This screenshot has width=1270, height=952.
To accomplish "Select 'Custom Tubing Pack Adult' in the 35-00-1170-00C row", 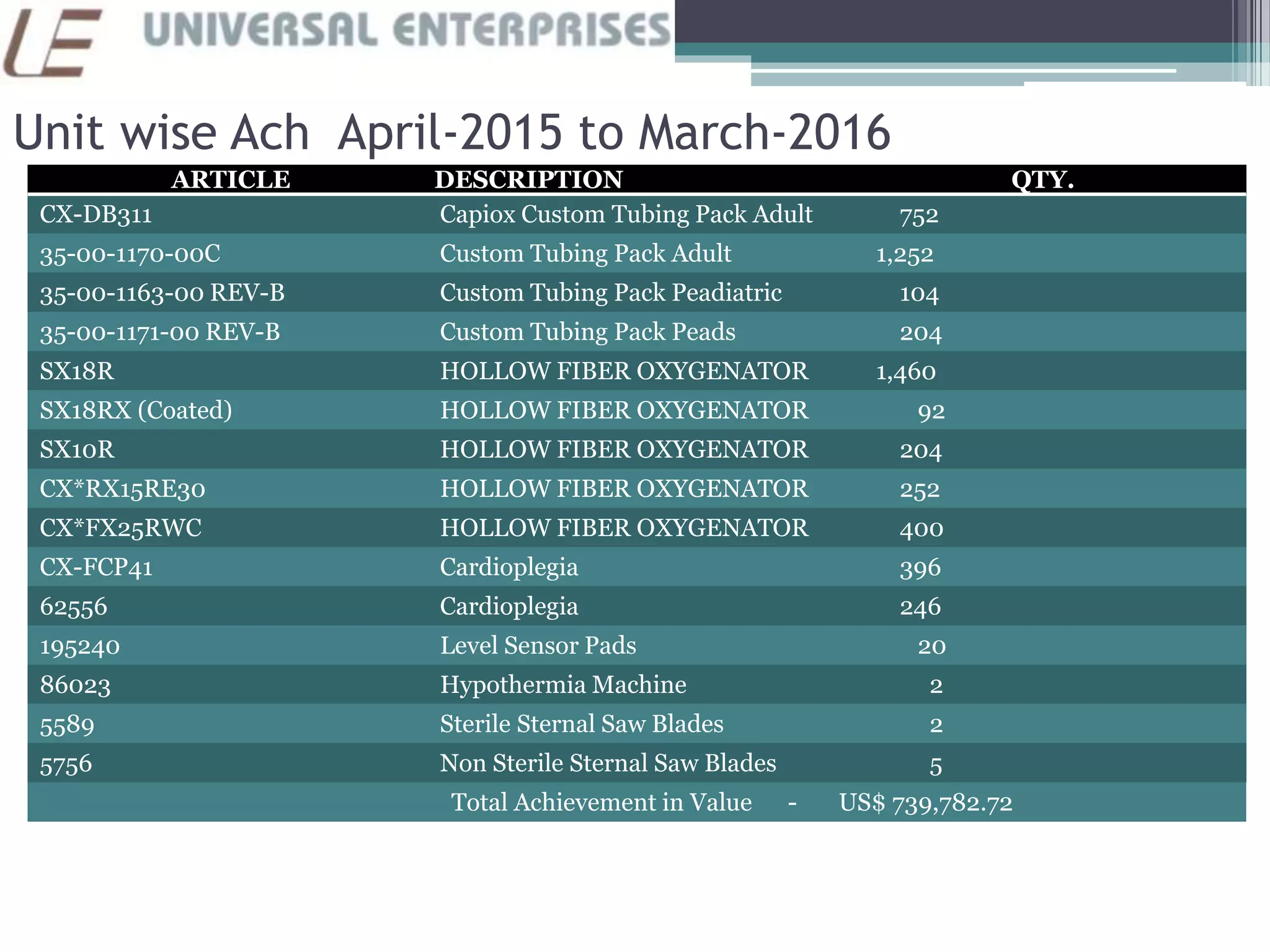I will point(585,253).
